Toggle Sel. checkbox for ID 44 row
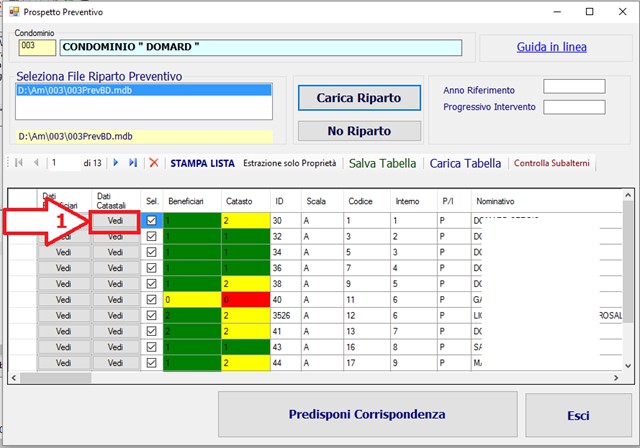 [151, 363]
